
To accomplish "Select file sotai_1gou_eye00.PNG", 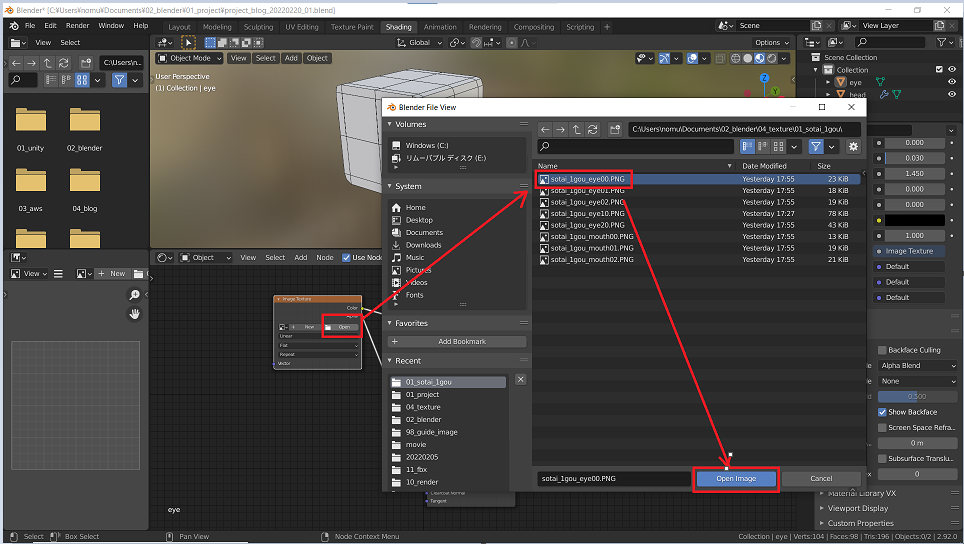I will pyautogui.click(x=698, y=179).
